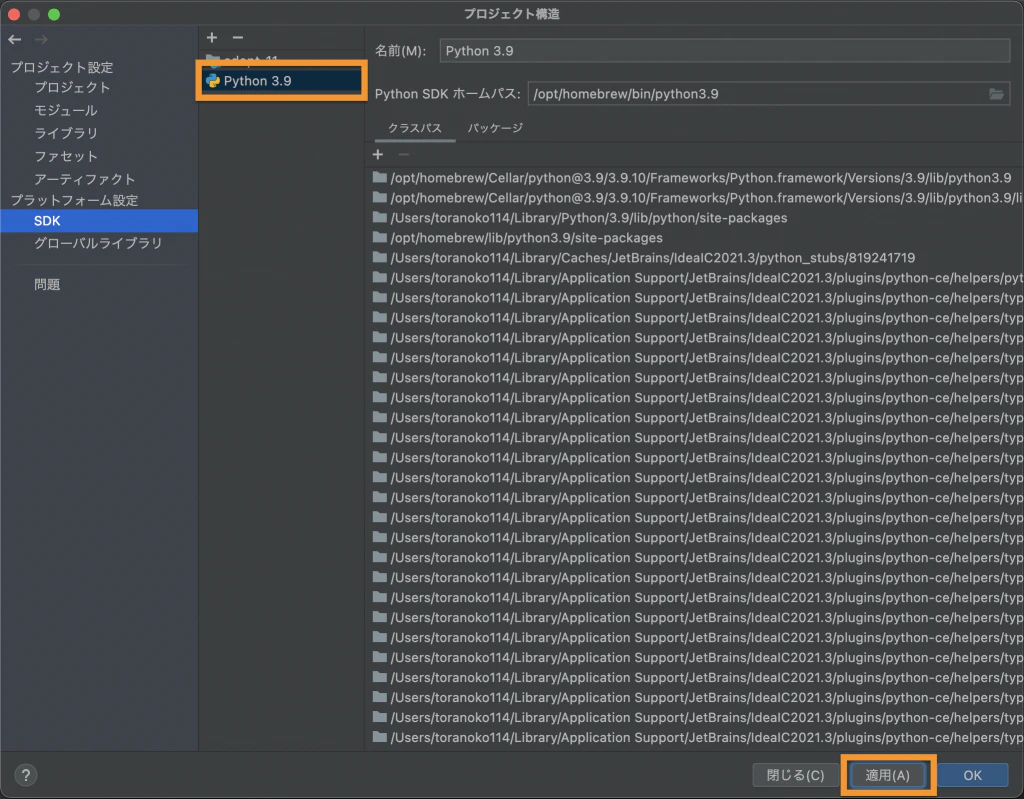Add a new SDK with plus icon
This screenshot has width=1024, height=799.
point(212,37)
